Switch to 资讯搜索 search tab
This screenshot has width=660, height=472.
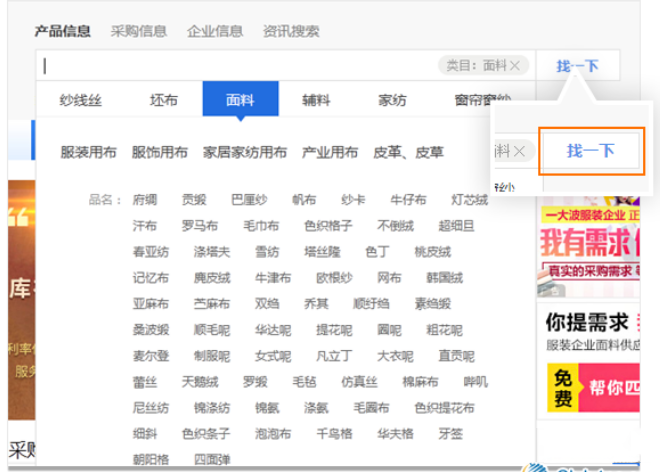coord(291,31)
